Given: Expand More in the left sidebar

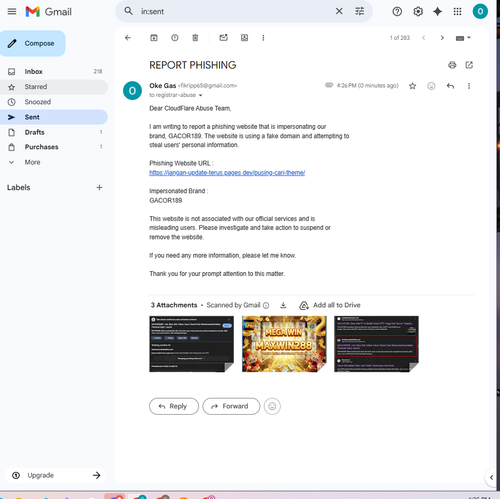Looking at the screenshot, I should (x=32, y=162).
